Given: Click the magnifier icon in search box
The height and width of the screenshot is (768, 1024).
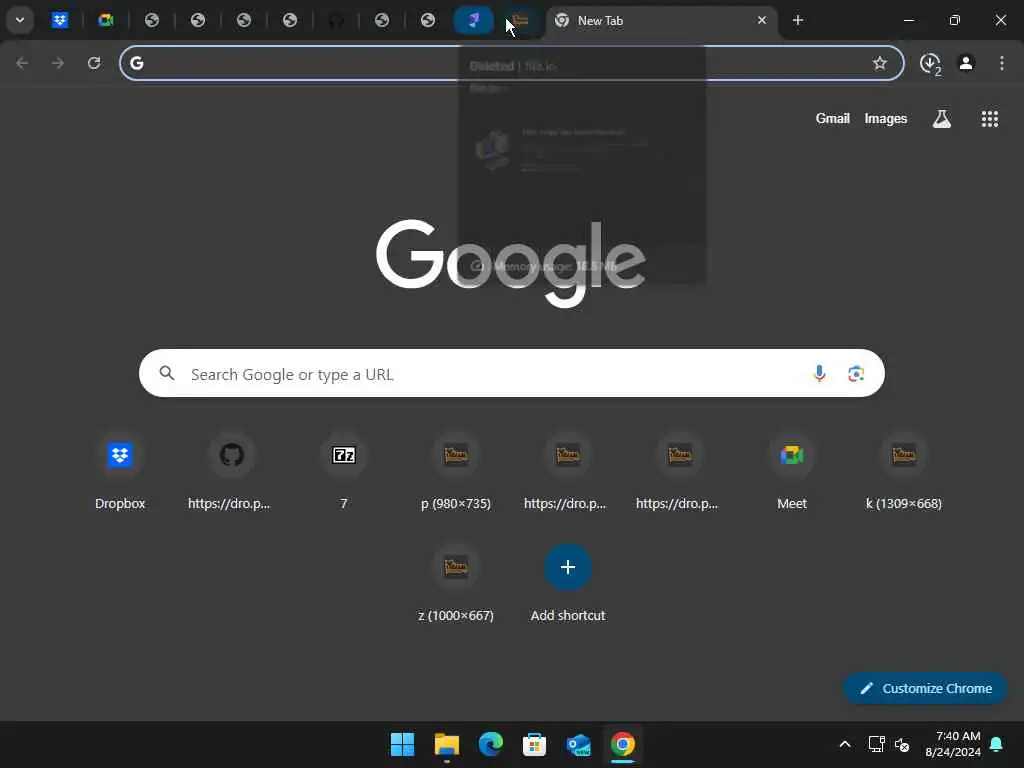Looking at the screenshot, I should point(167,373).
